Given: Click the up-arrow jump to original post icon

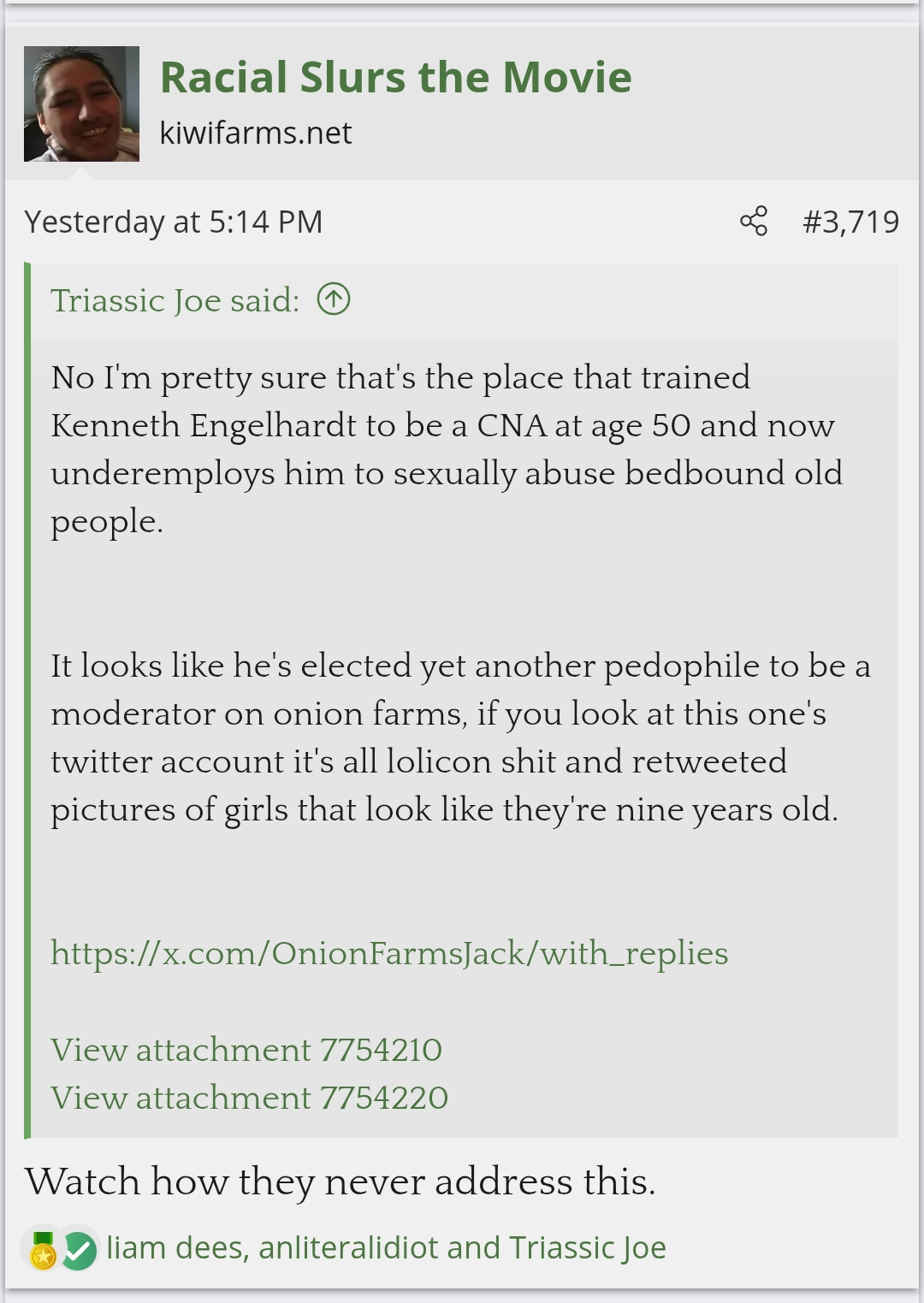Looking at the screenshot, I should [x=334, y=299].
